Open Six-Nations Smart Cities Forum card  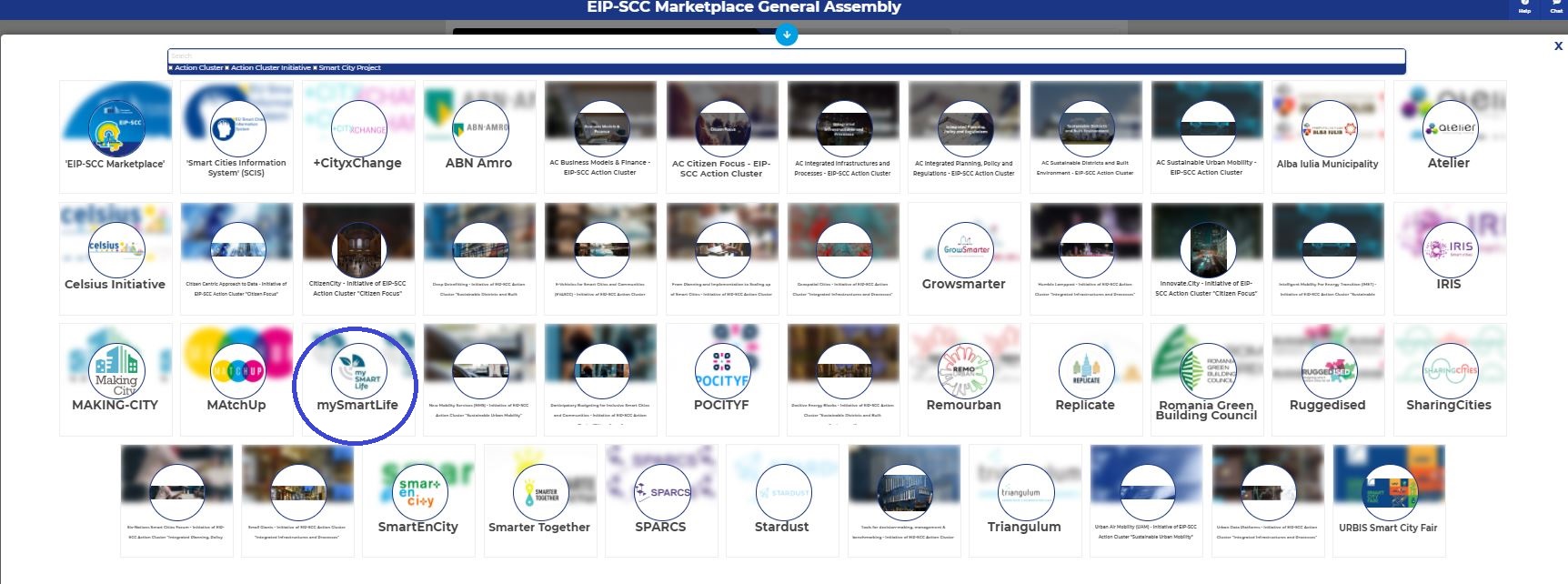(176, 500)
